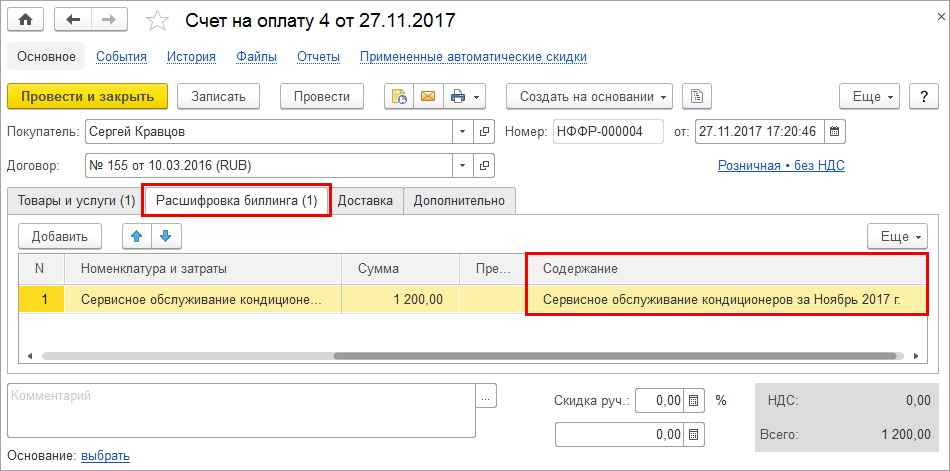
Task: Send the invoice by email icon
Action: coord(428,96)
